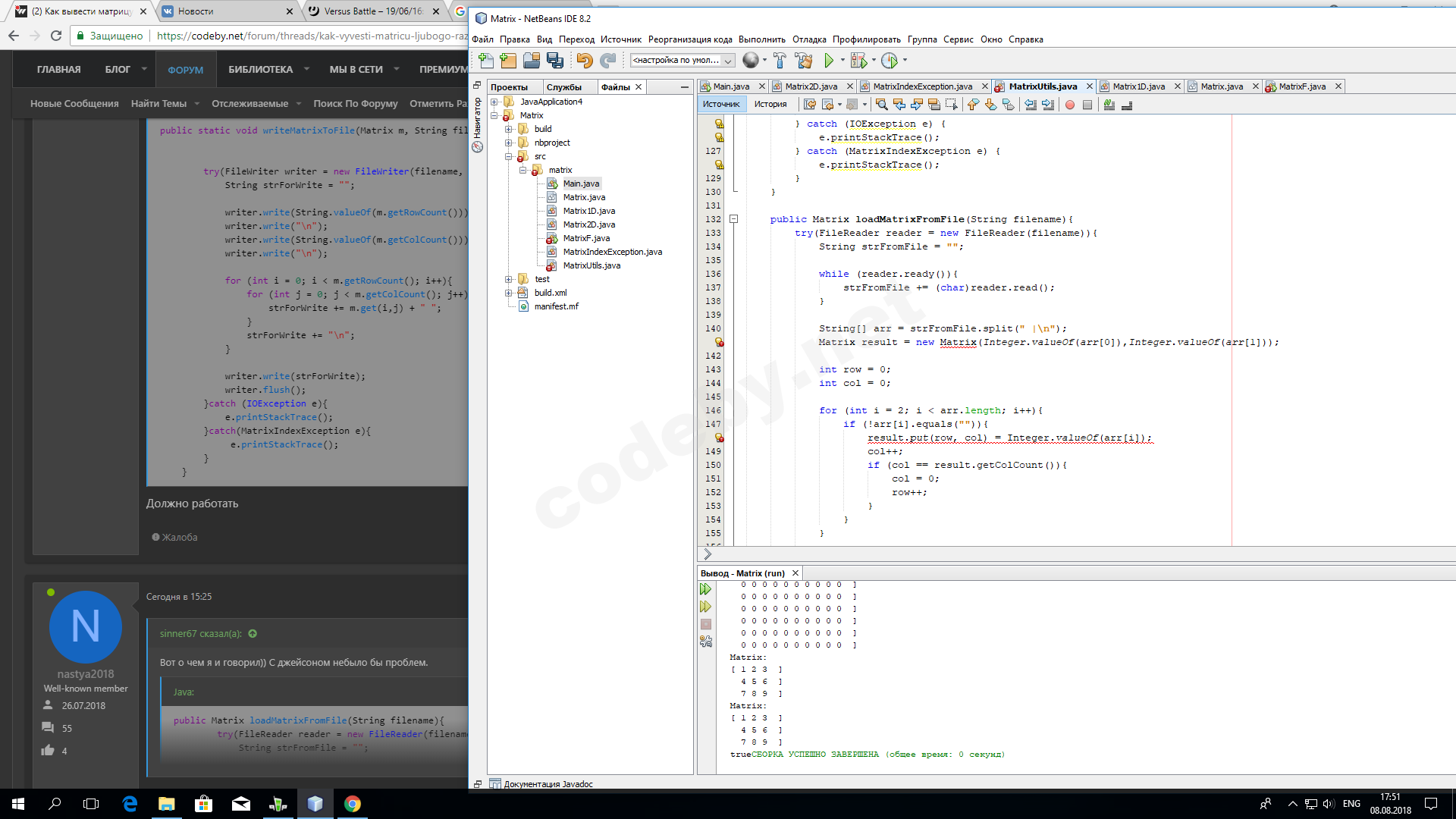1456x819 pixels.
Task: Click Clean and Build broom icon
Action: 804,61
